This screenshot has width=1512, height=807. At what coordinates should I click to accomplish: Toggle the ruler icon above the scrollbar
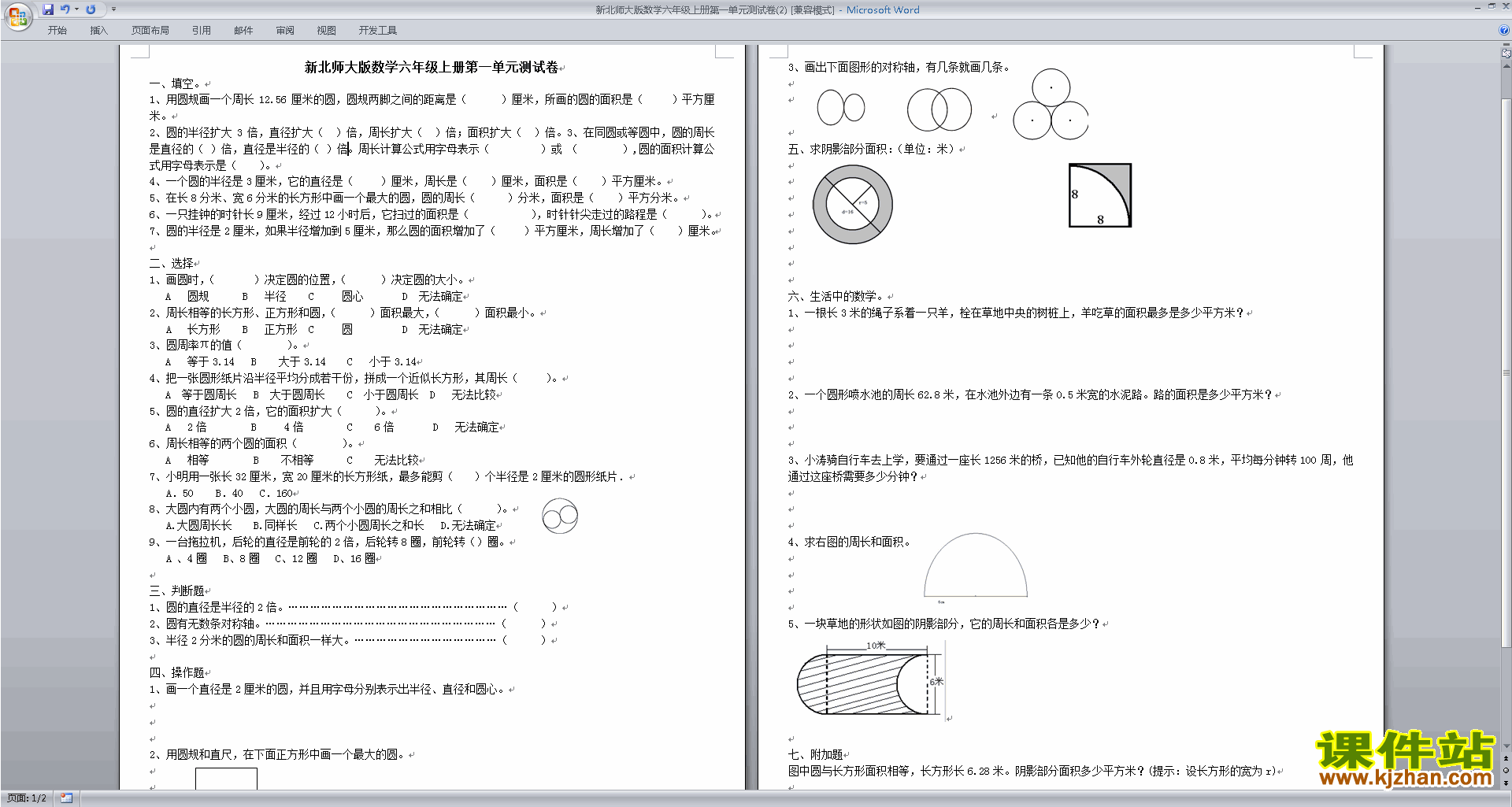pyautogui.click(x=1506, y=54)
